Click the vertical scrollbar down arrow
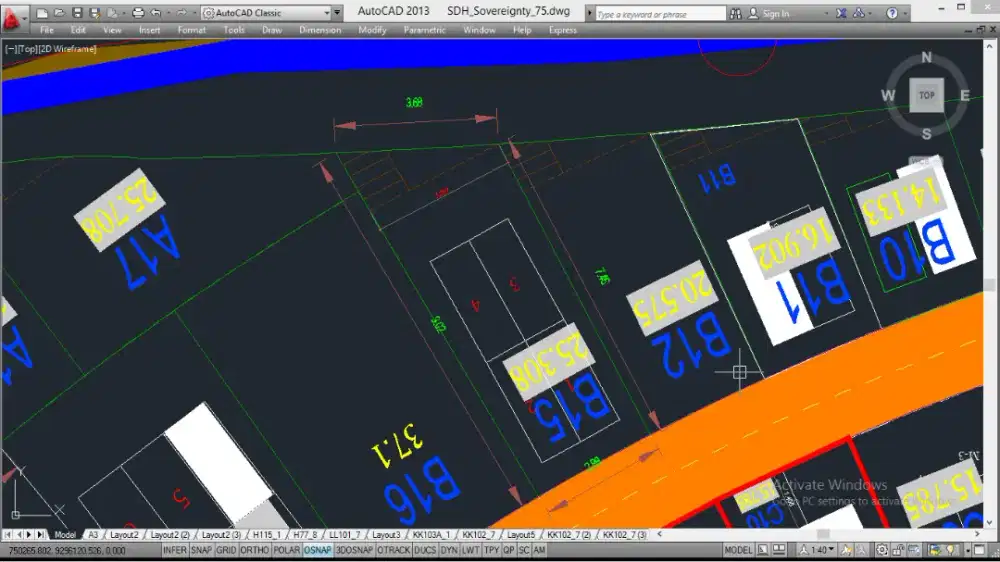 pos(990,522)
